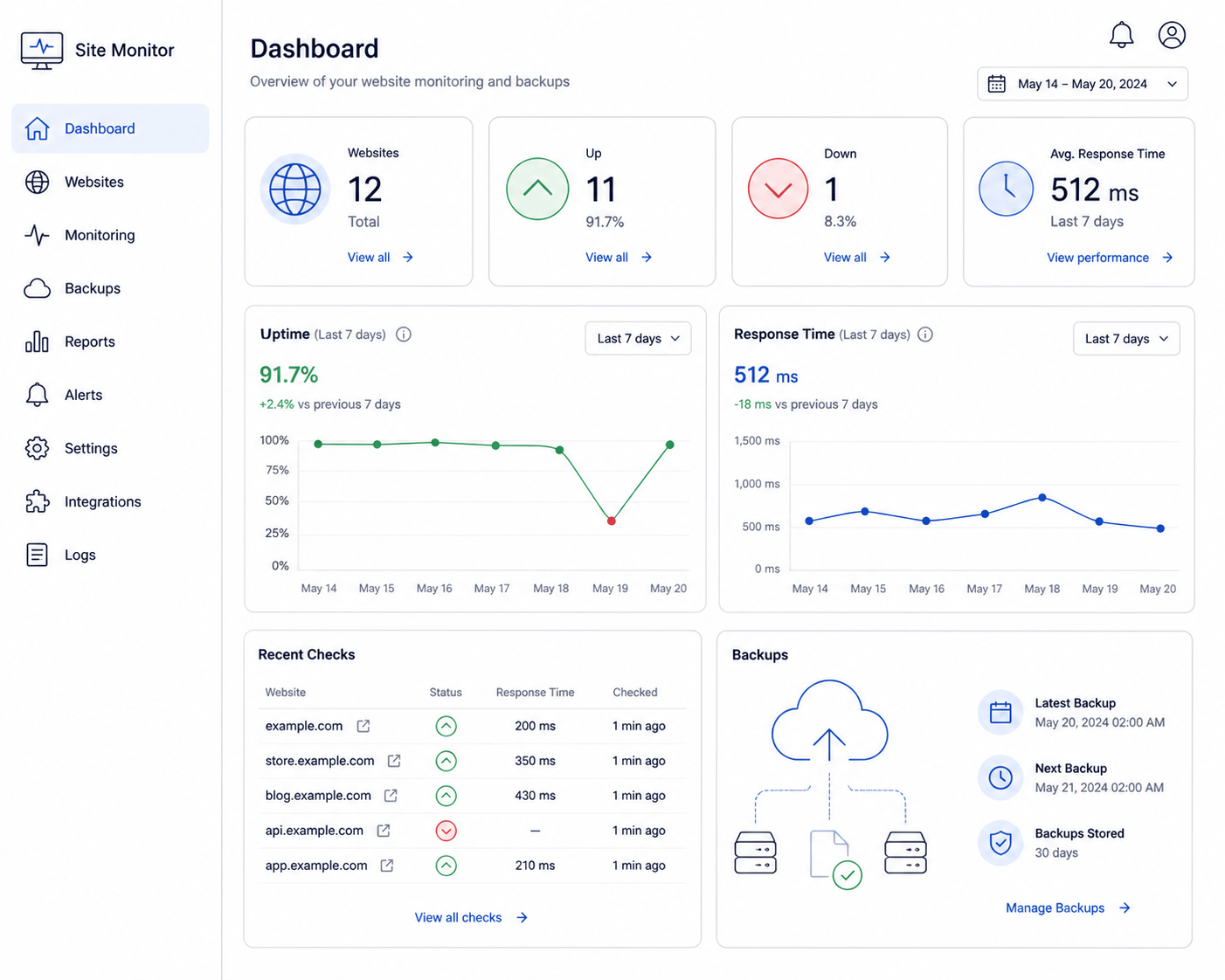Viewport: 1225px width, 980px height.
Task: Click the Uptime info icon
Action: (x=404, y=335)
